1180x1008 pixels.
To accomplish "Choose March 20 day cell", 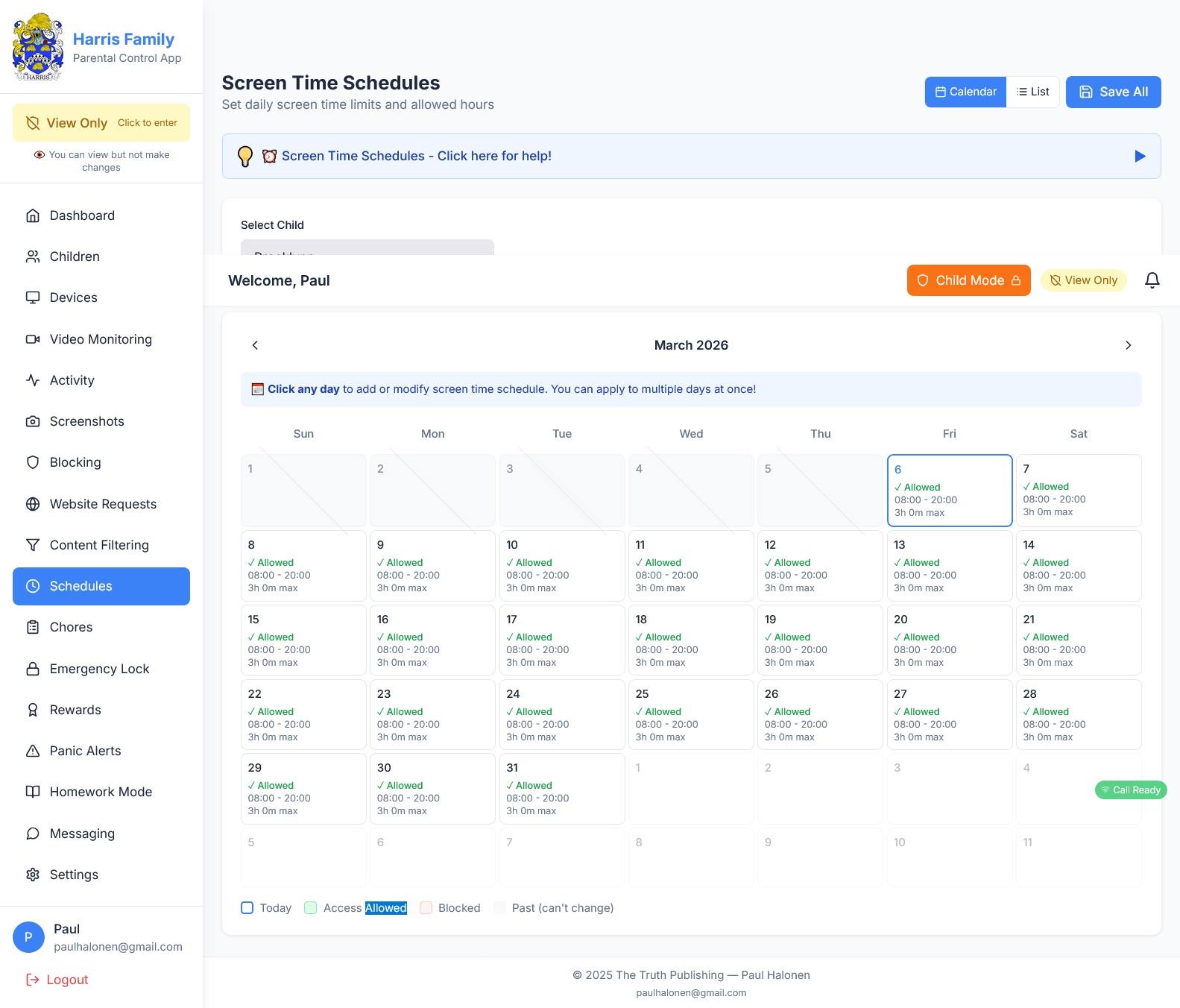I will tap(950, 640).
